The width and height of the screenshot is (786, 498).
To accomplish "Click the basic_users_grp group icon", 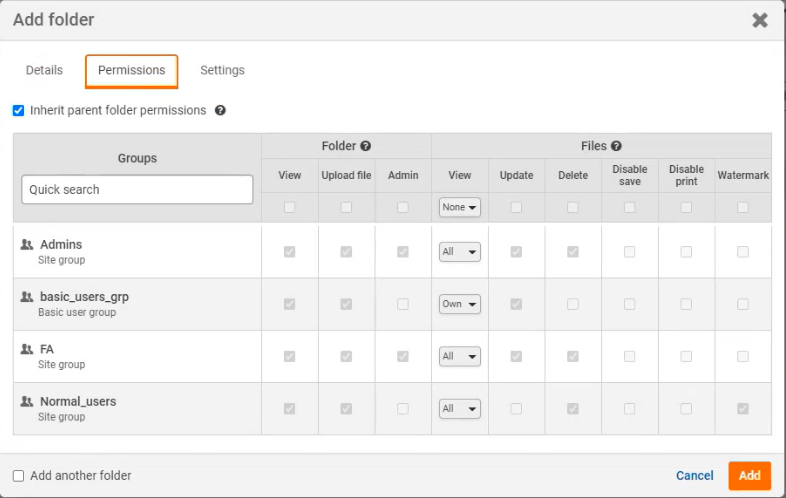I will click(x=27, y=297).
